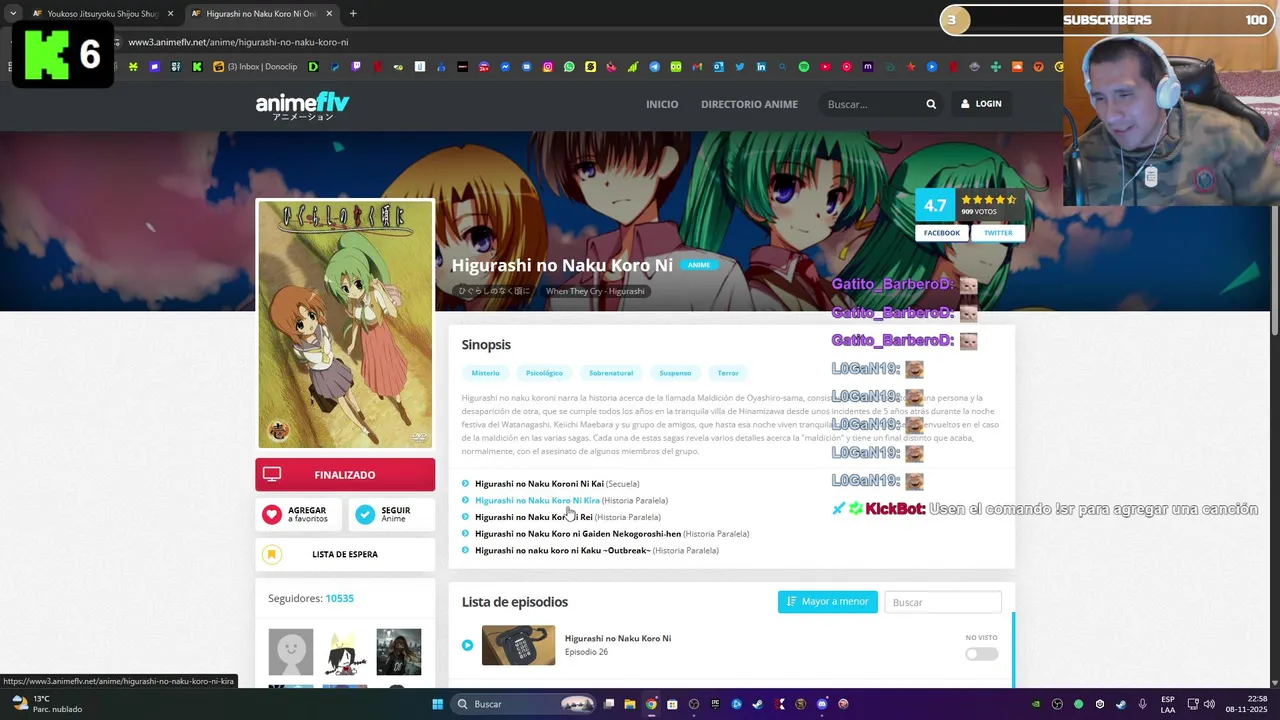Click the Psicológico genre tag
1280x720 pixels.
click(x=544, y=373)
